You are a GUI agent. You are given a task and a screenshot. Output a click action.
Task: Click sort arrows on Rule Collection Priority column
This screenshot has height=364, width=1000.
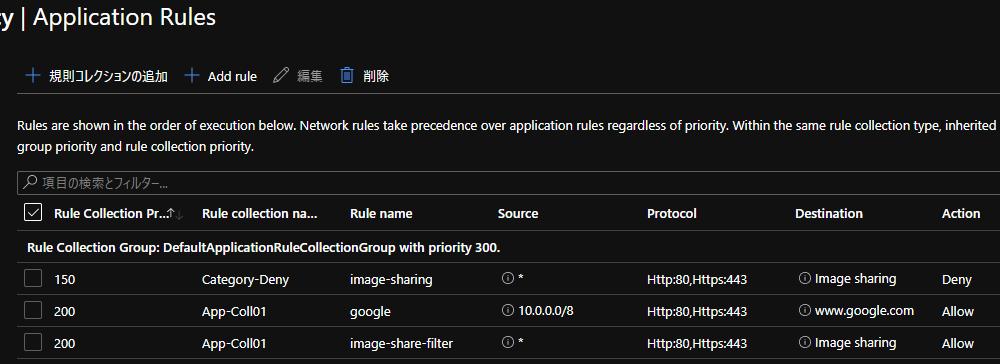[x=174, y=214]
